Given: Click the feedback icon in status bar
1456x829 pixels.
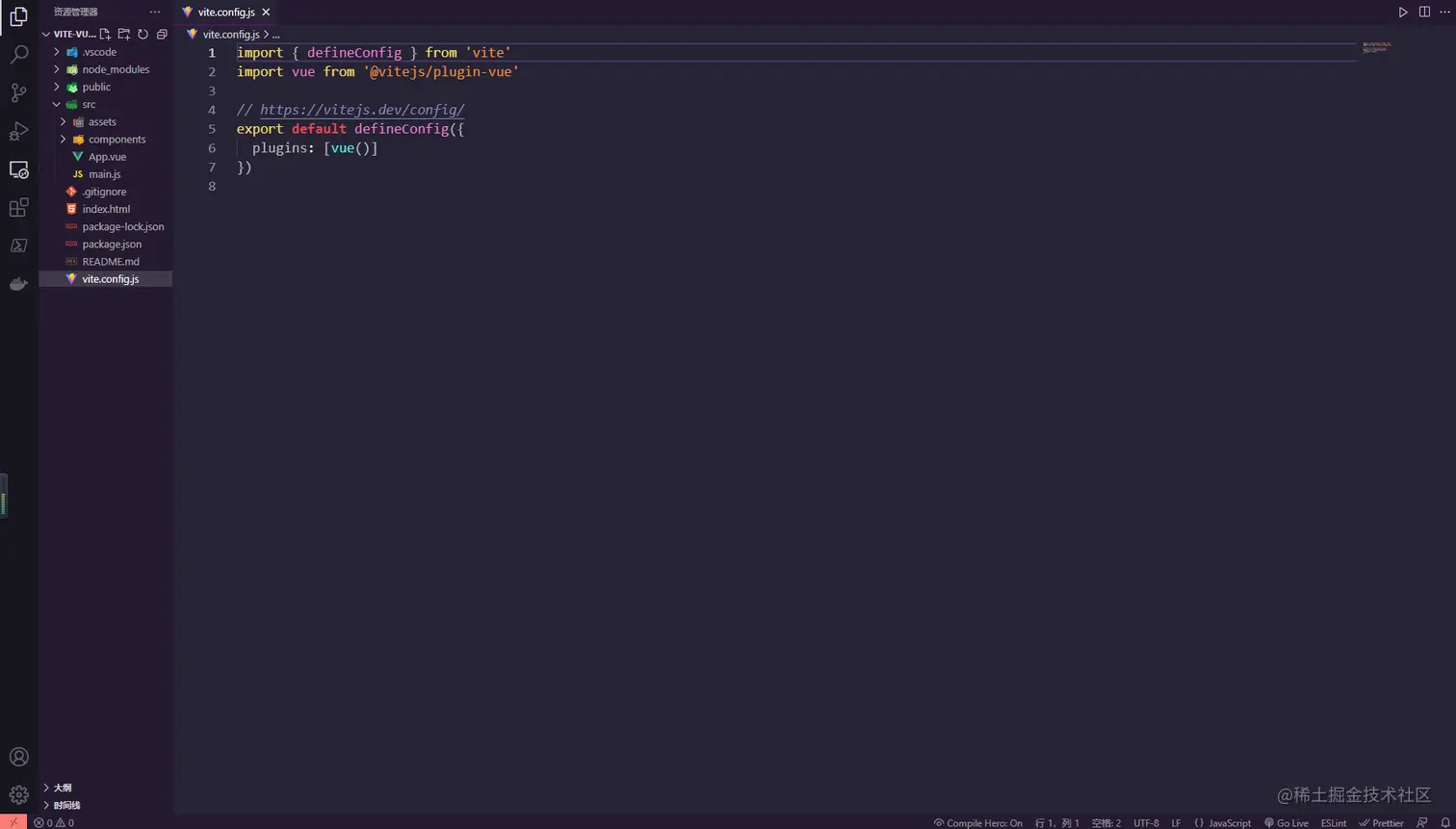Looking at the screenshot, I should [1422, 822].
